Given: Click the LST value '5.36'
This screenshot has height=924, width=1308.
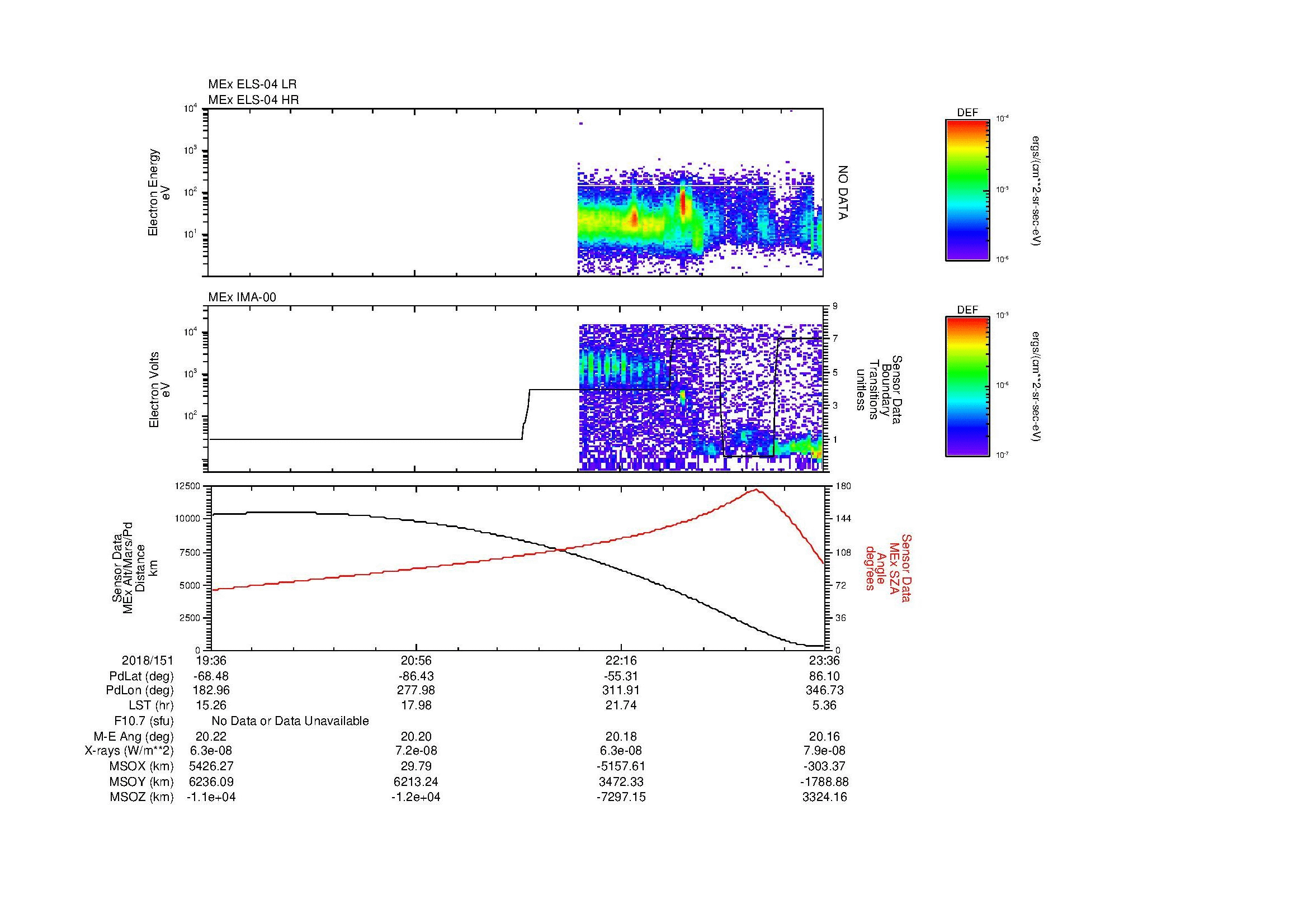Looking at the screenshot, I should point(825,705).
